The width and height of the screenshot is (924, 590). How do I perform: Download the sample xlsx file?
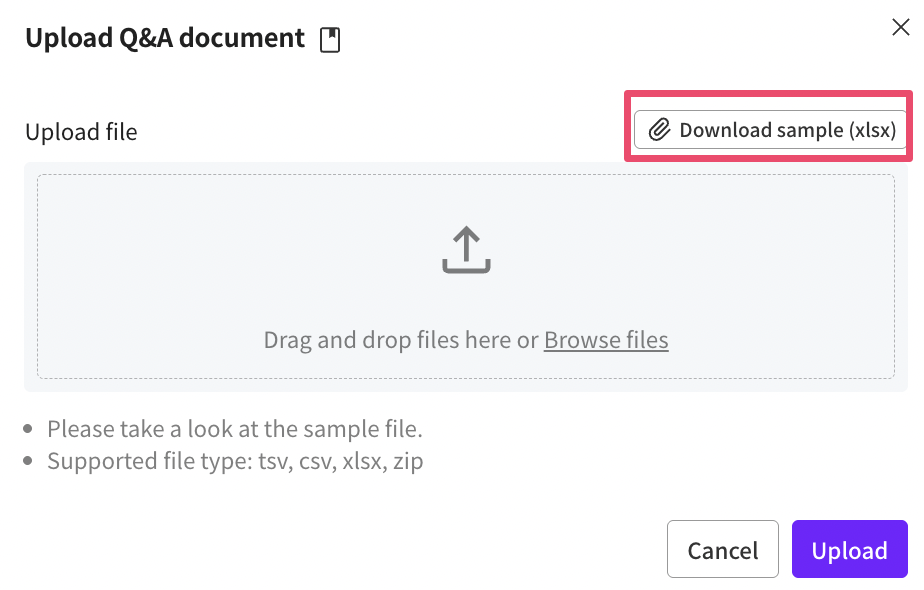[x=770, y=130]
